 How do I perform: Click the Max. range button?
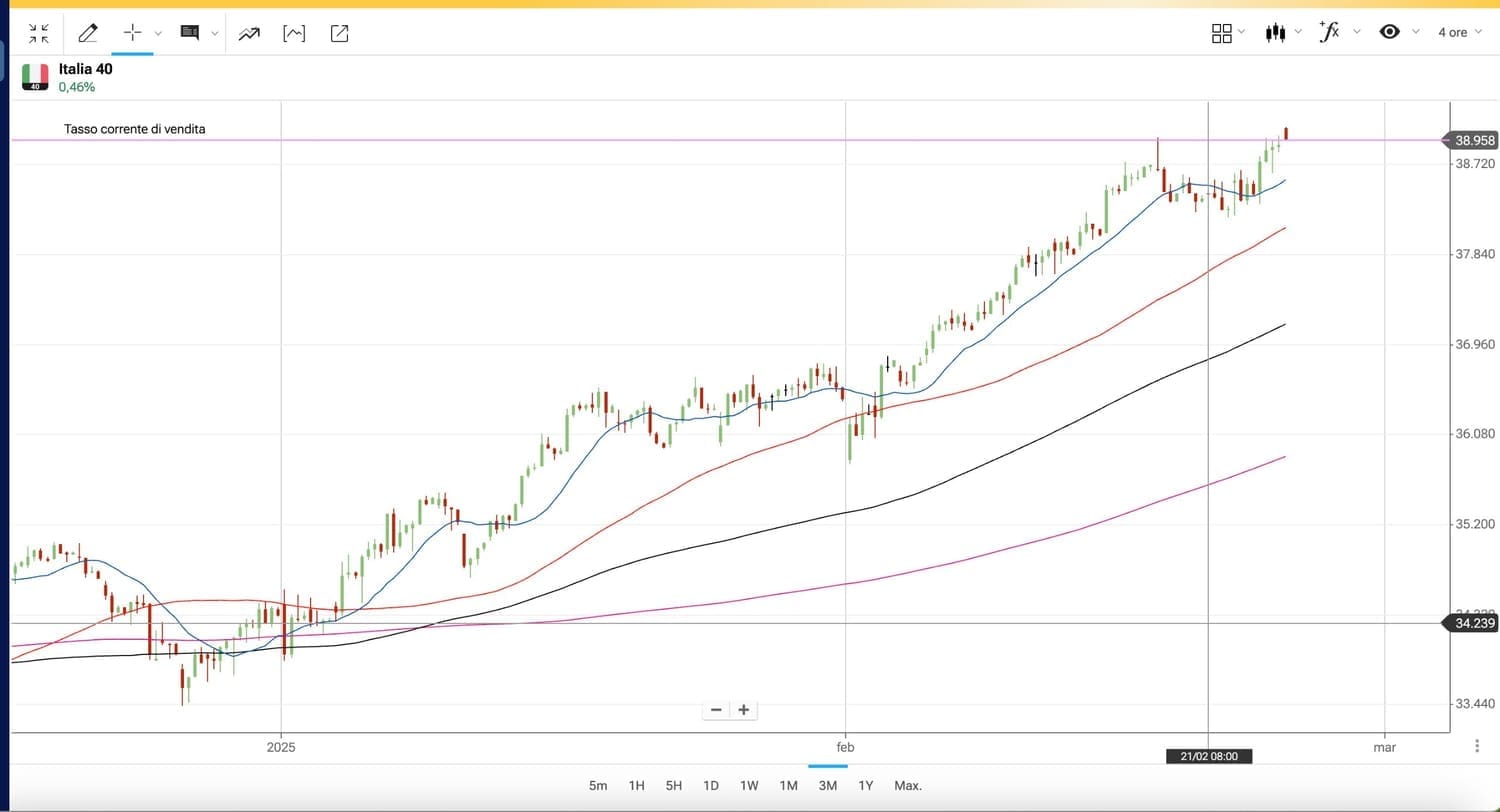click(x=908, y=785)
